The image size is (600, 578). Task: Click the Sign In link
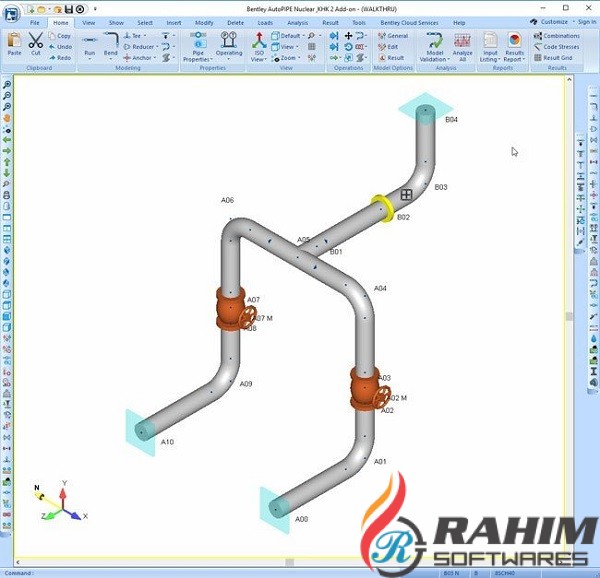click(587, 22)
